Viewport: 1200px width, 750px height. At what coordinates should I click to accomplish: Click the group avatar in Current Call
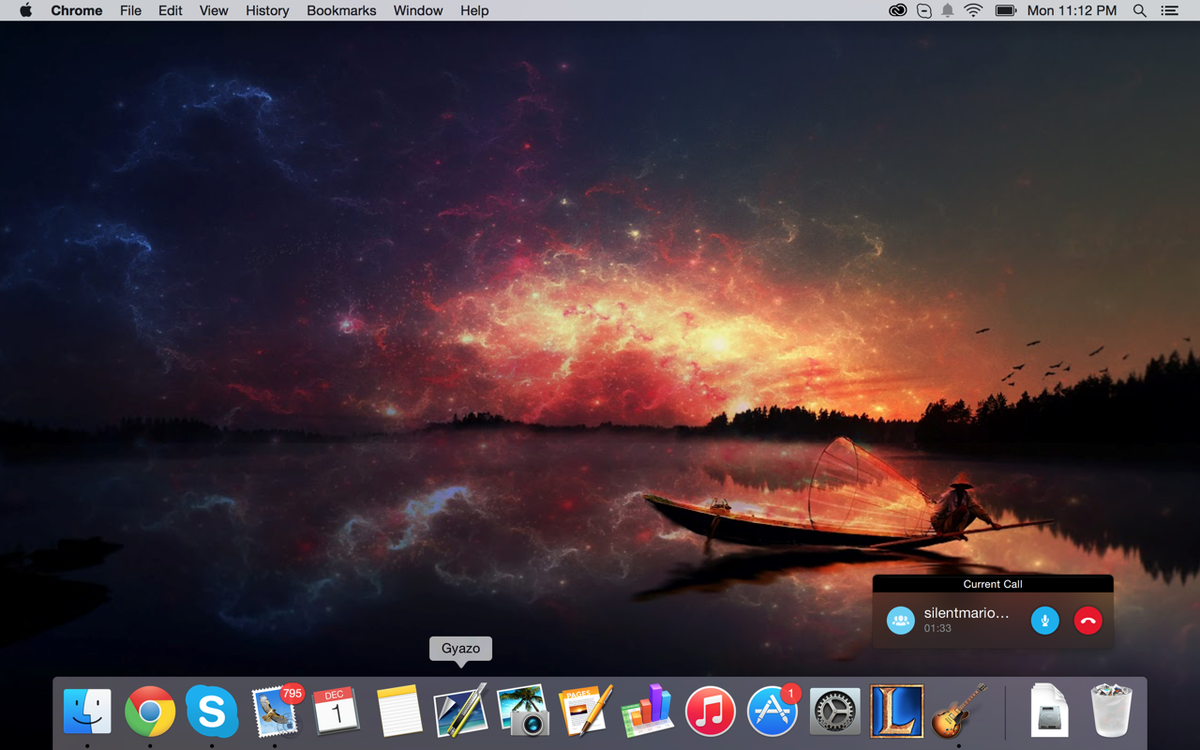[x=900, y=620]
